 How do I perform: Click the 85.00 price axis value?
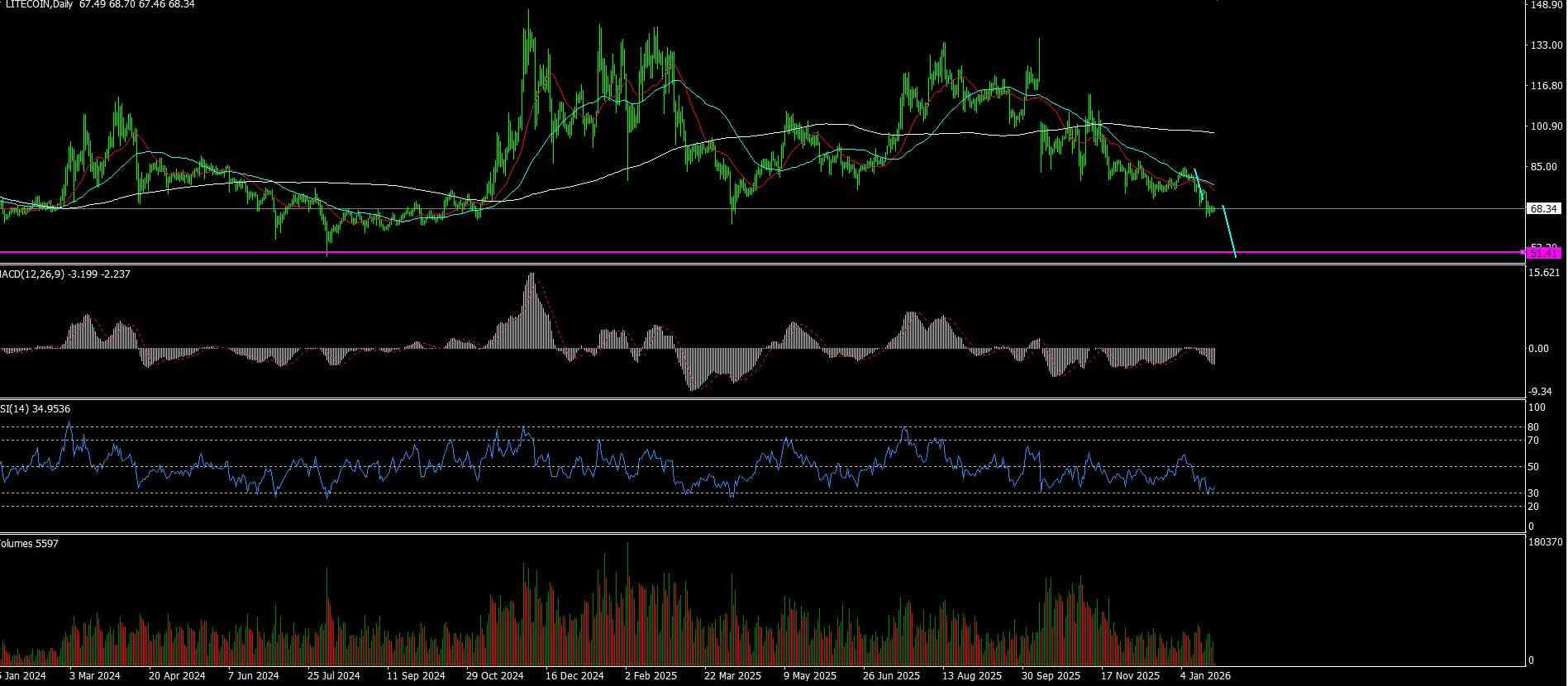point(1543,167)
